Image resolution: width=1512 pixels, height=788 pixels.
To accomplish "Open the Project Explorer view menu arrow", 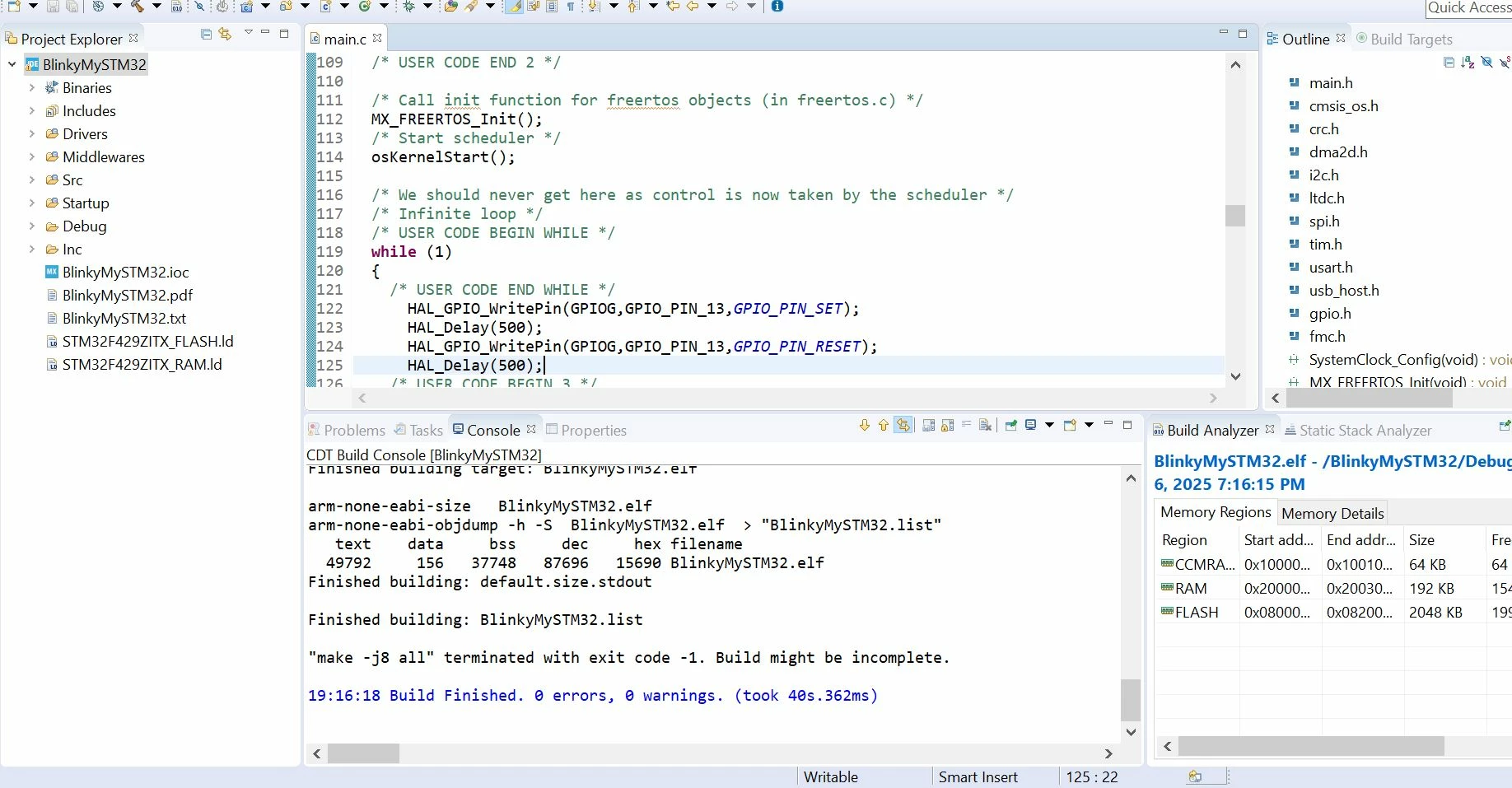I will (x=248, y=33).
